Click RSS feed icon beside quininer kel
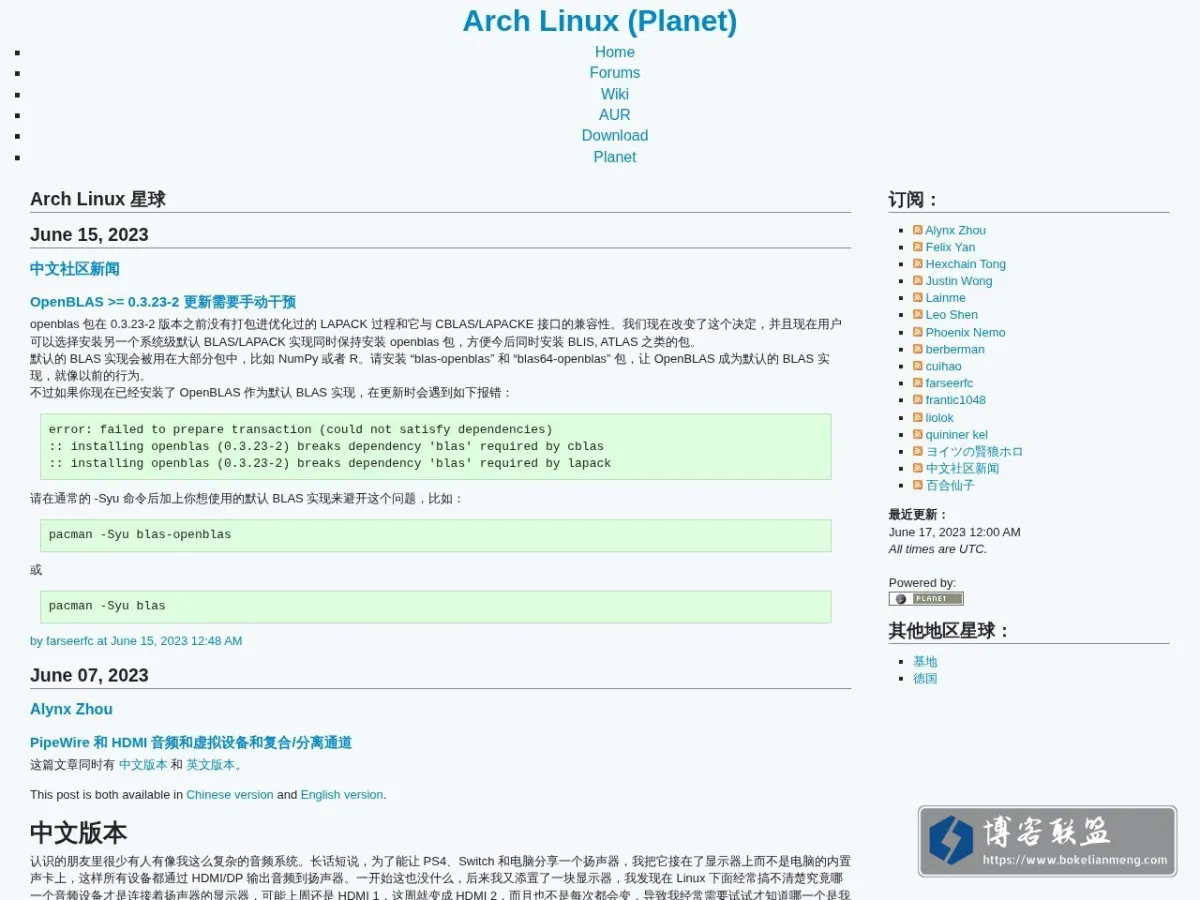 point(918,435)
